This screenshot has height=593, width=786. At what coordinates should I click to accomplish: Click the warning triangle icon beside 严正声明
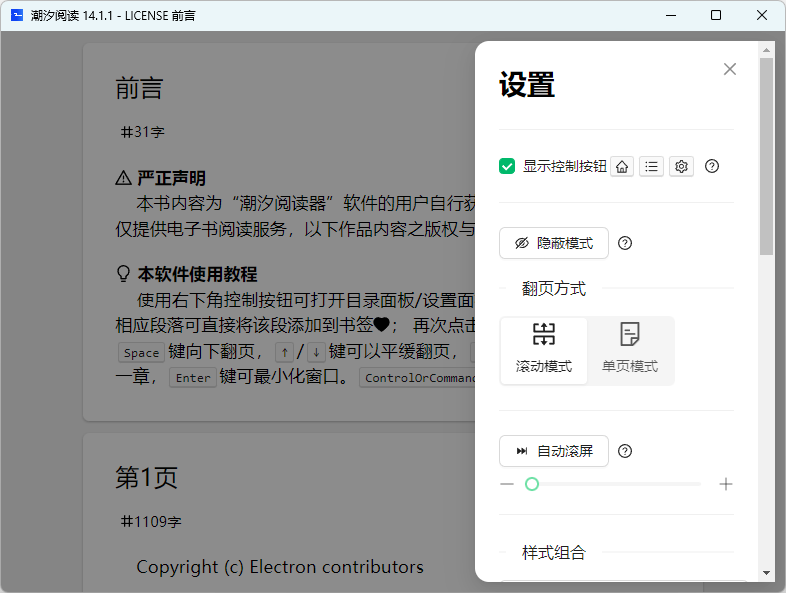tap(123, 178)
